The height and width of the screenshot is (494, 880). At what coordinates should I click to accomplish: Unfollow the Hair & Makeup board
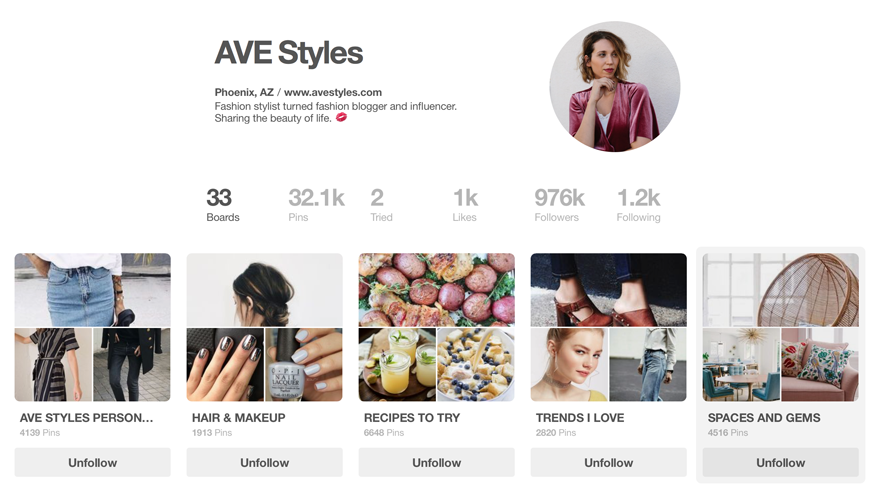click(264, 463)
